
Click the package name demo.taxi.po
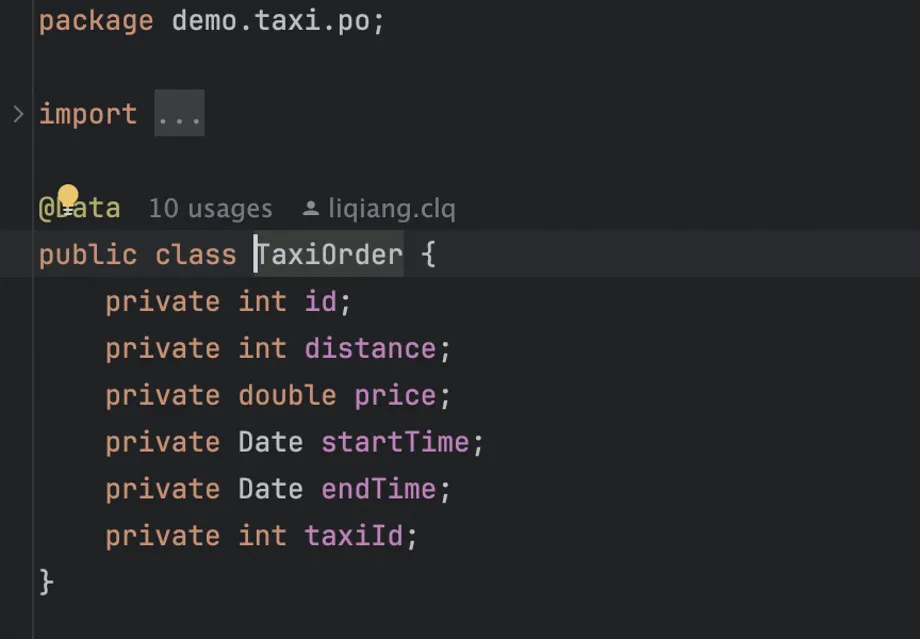point(270,22)
